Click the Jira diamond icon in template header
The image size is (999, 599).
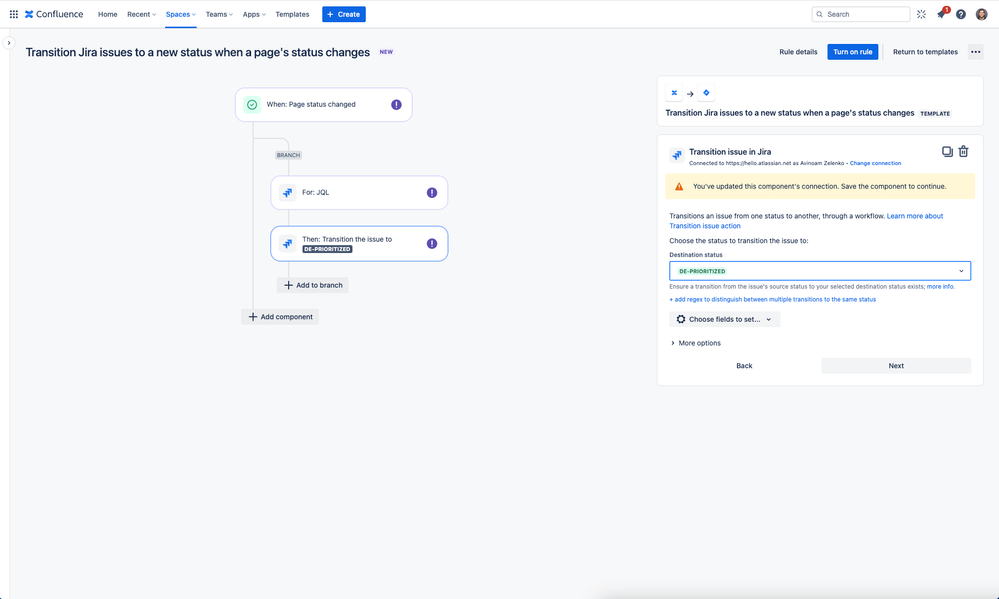tap(706, 93)
